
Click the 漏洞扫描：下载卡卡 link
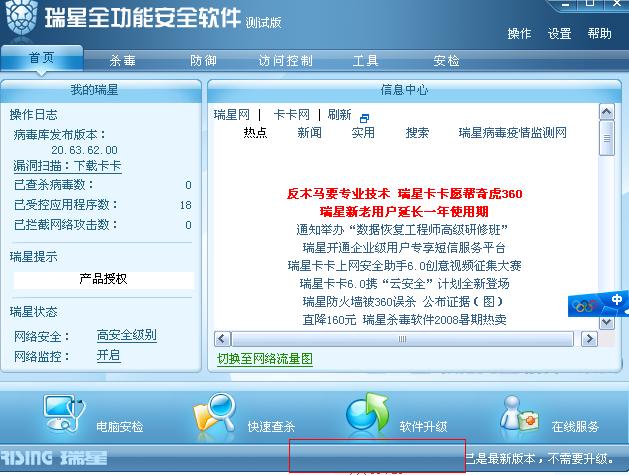[x=67, y=166]
